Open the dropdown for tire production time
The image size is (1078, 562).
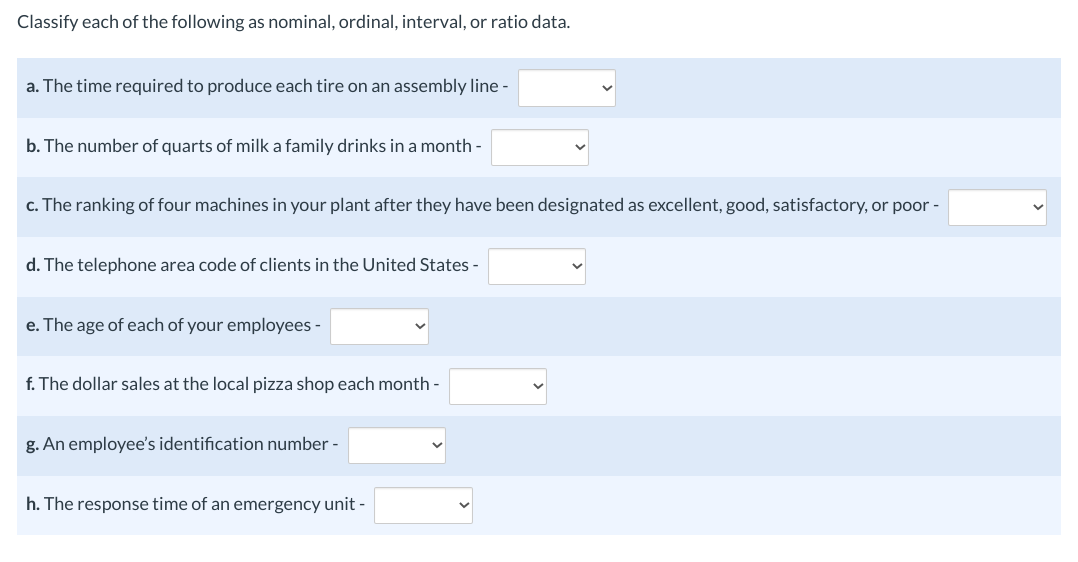[x=566, y=88]
